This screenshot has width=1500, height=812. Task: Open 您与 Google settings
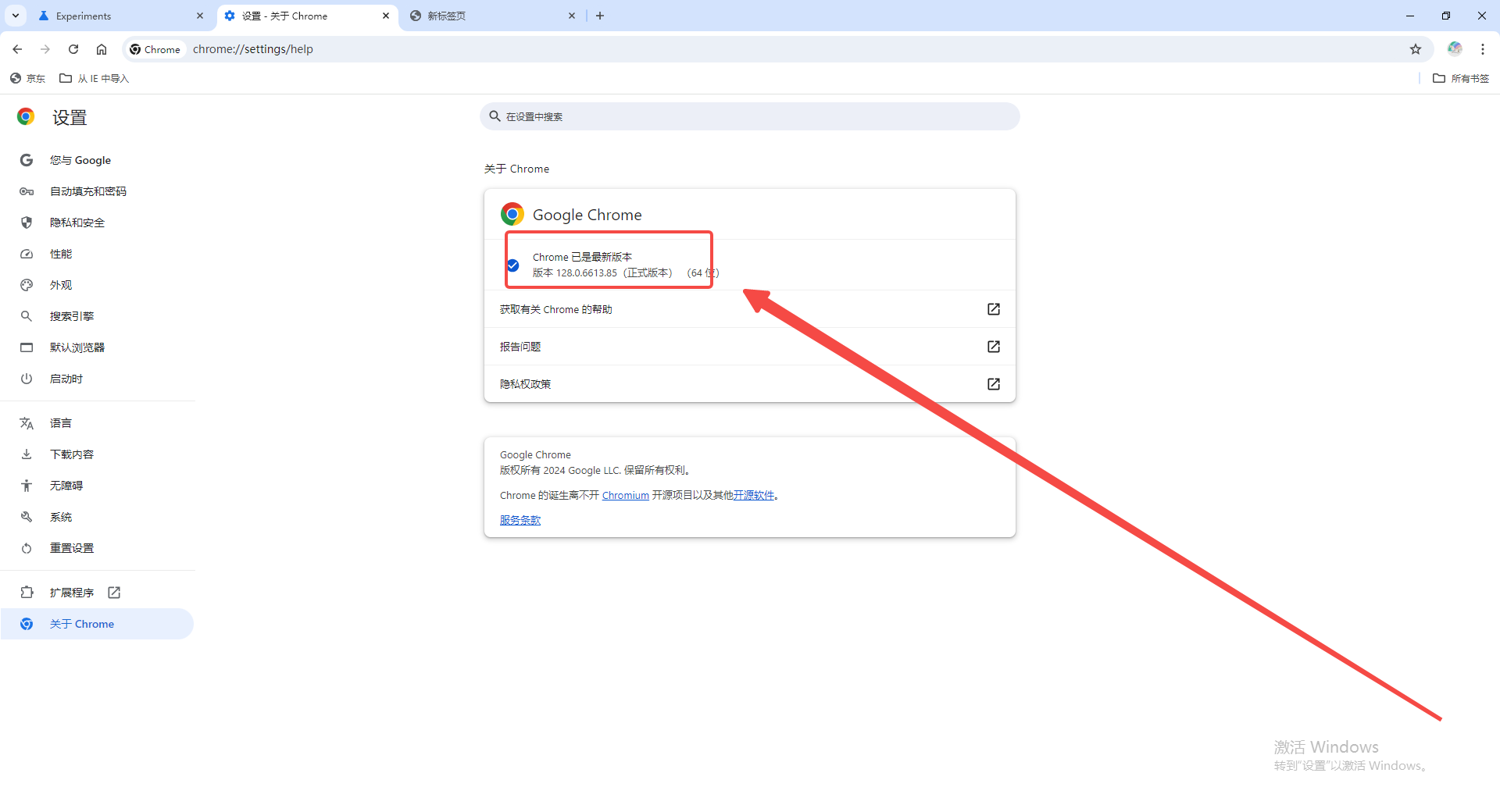point(98,160)
